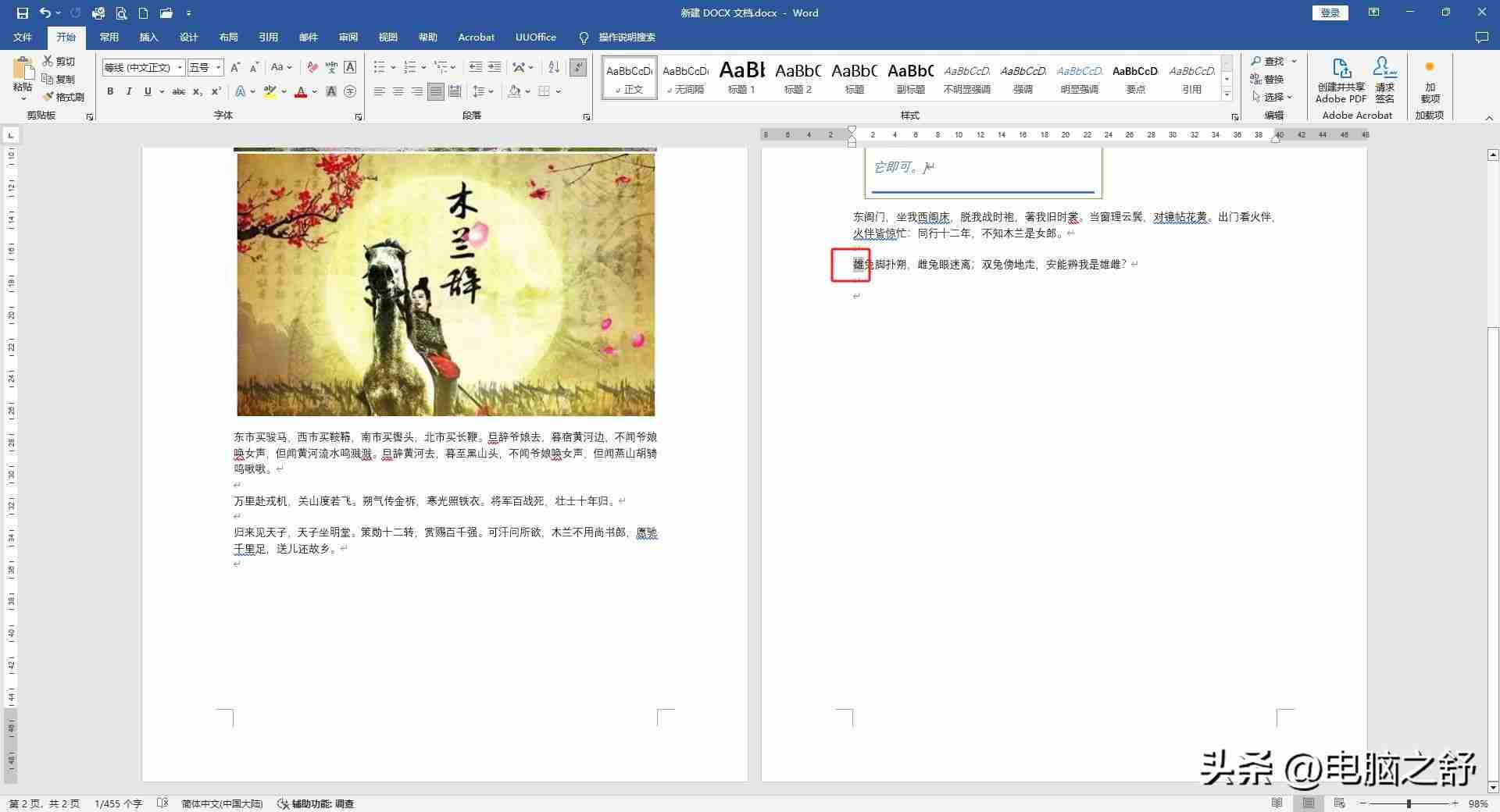The width and height of the screenshot is (1500, 812).
Task: Click 请求签名 (Request Signatures) button
Action: coord(1385,80)
